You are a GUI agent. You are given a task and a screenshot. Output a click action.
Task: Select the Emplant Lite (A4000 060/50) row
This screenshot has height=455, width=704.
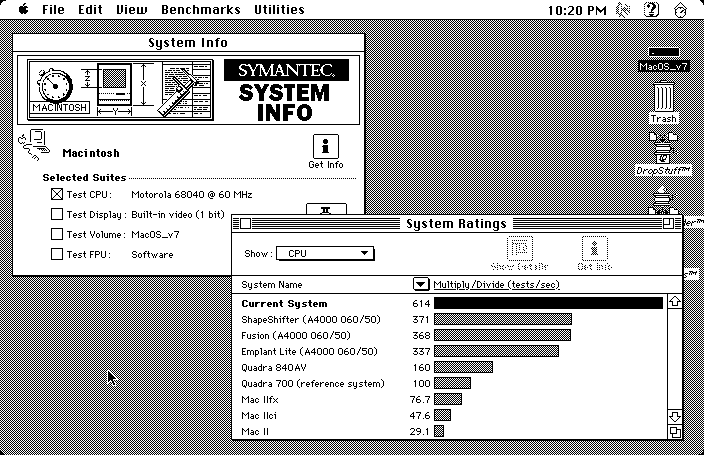(449, 351)
